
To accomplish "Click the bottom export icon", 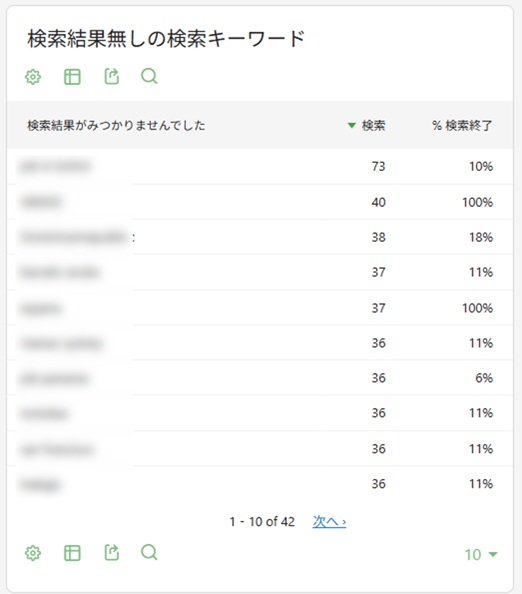I will (x=111, y=552).
